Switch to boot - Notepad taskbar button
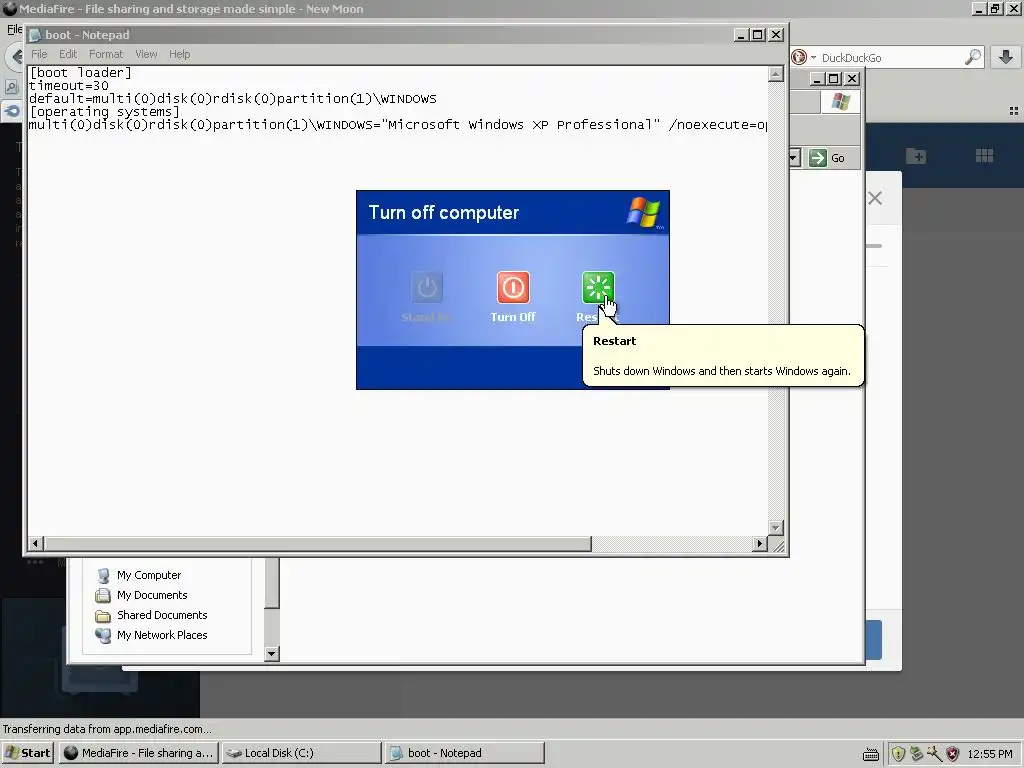The width and height of the screenshot is (1024, 768). pos(464,753)
